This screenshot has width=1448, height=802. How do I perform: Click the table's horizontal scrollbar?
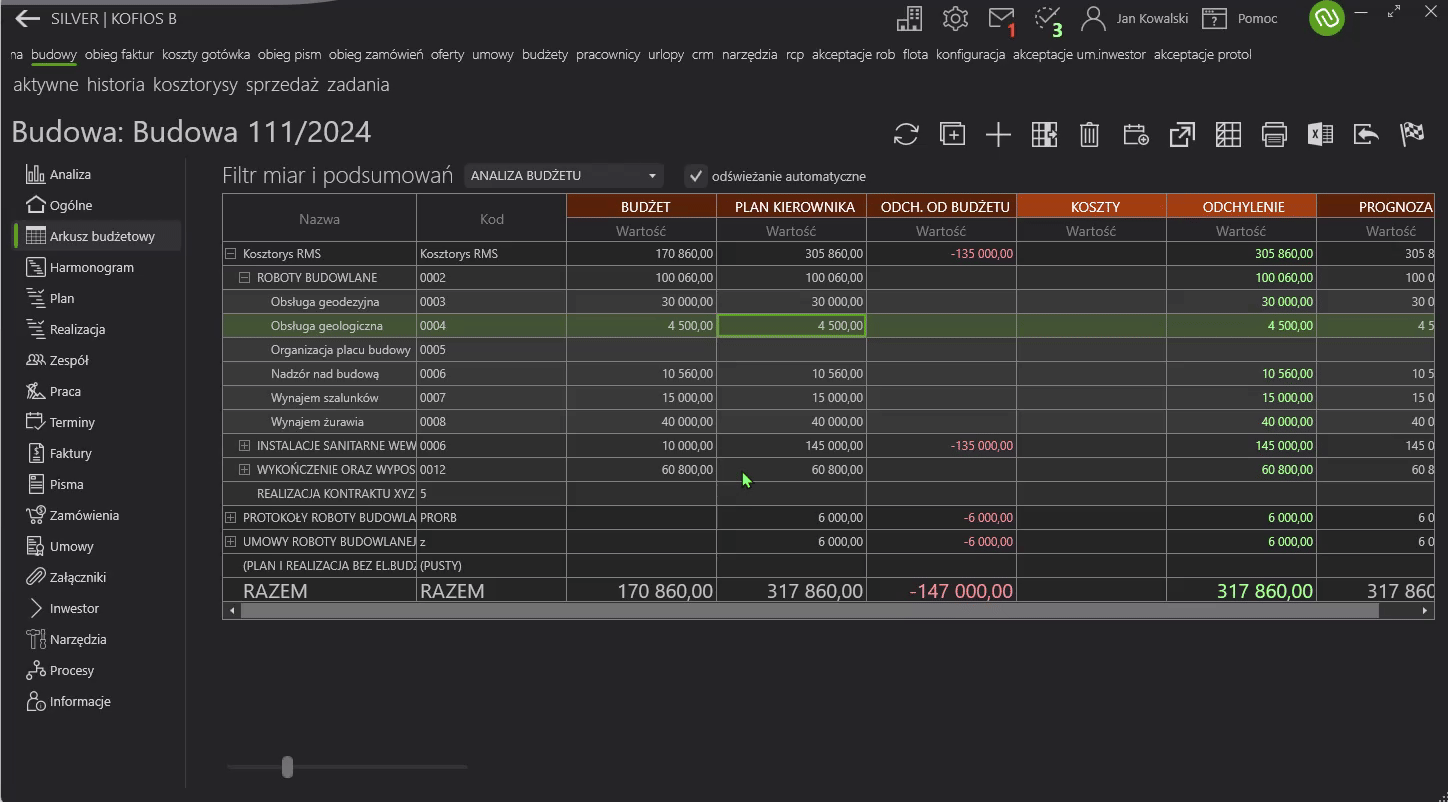click(x=809, y=610)
